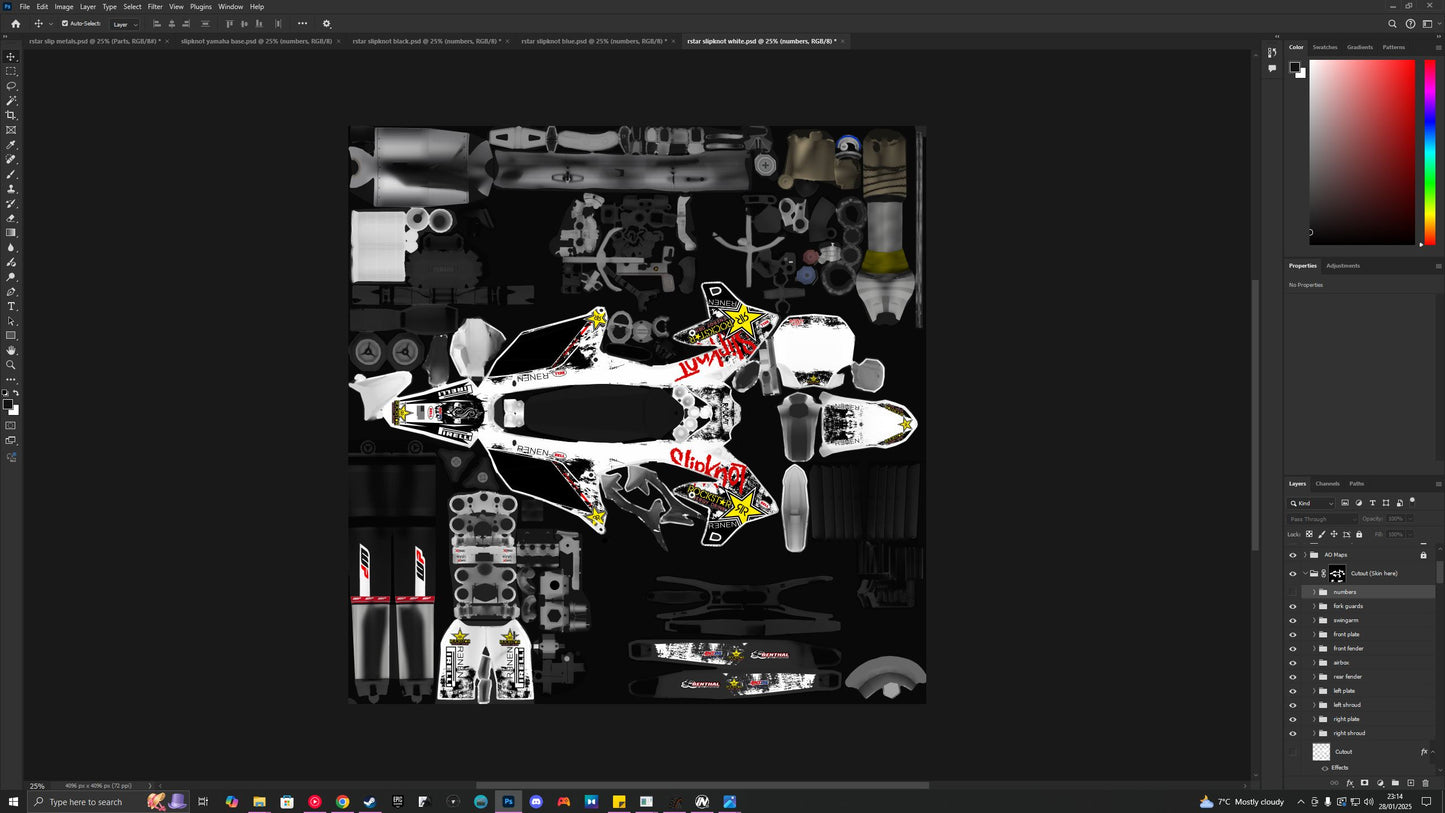Collapse the Cutout (Skin here) group
The width and height of the screenshot is (1445, 813).
click(x=1305, y=574)
